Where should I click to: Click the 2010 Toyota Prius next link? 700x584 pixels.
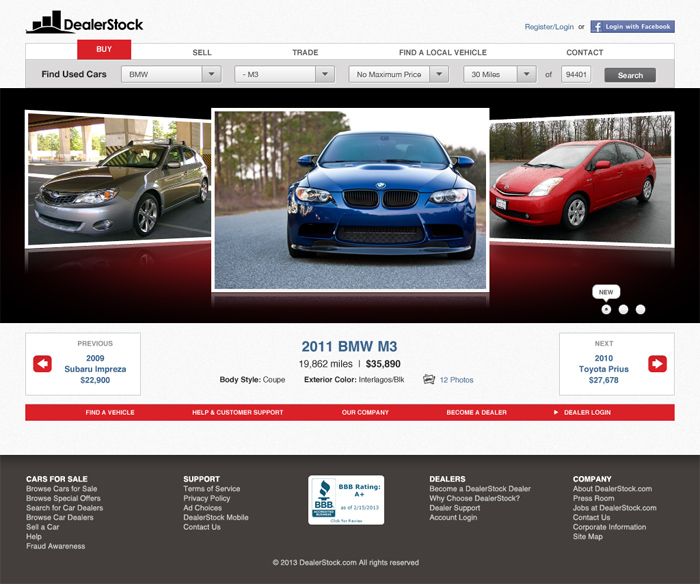(604, 369)
